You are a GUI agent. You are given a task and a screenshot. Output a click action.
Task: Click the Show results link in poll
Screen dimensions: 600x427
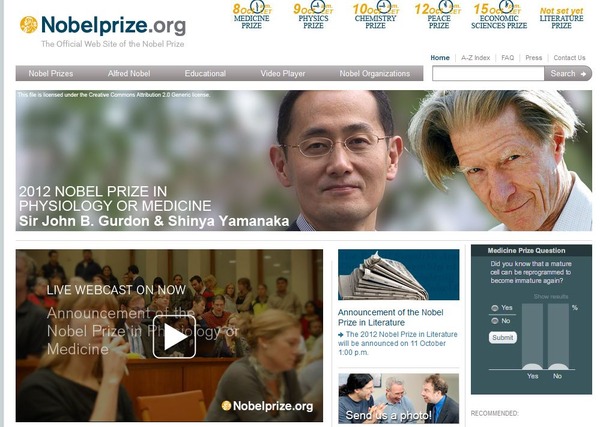coord(551,297)
